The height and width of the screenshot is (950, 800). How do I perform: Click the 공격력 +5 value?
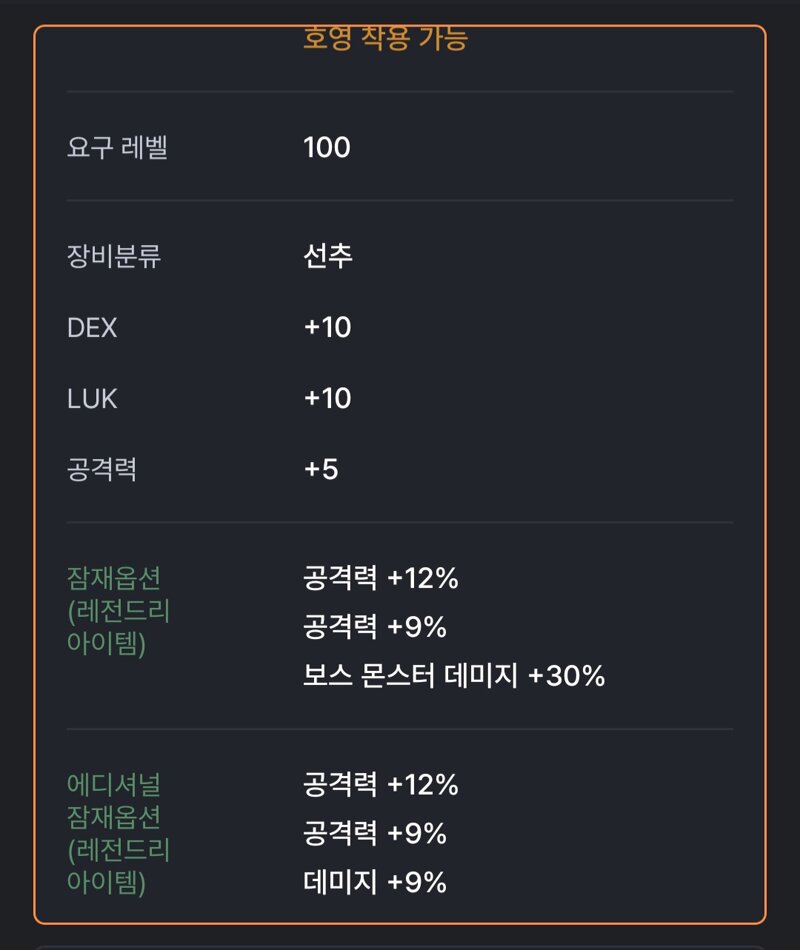[321, 469]
